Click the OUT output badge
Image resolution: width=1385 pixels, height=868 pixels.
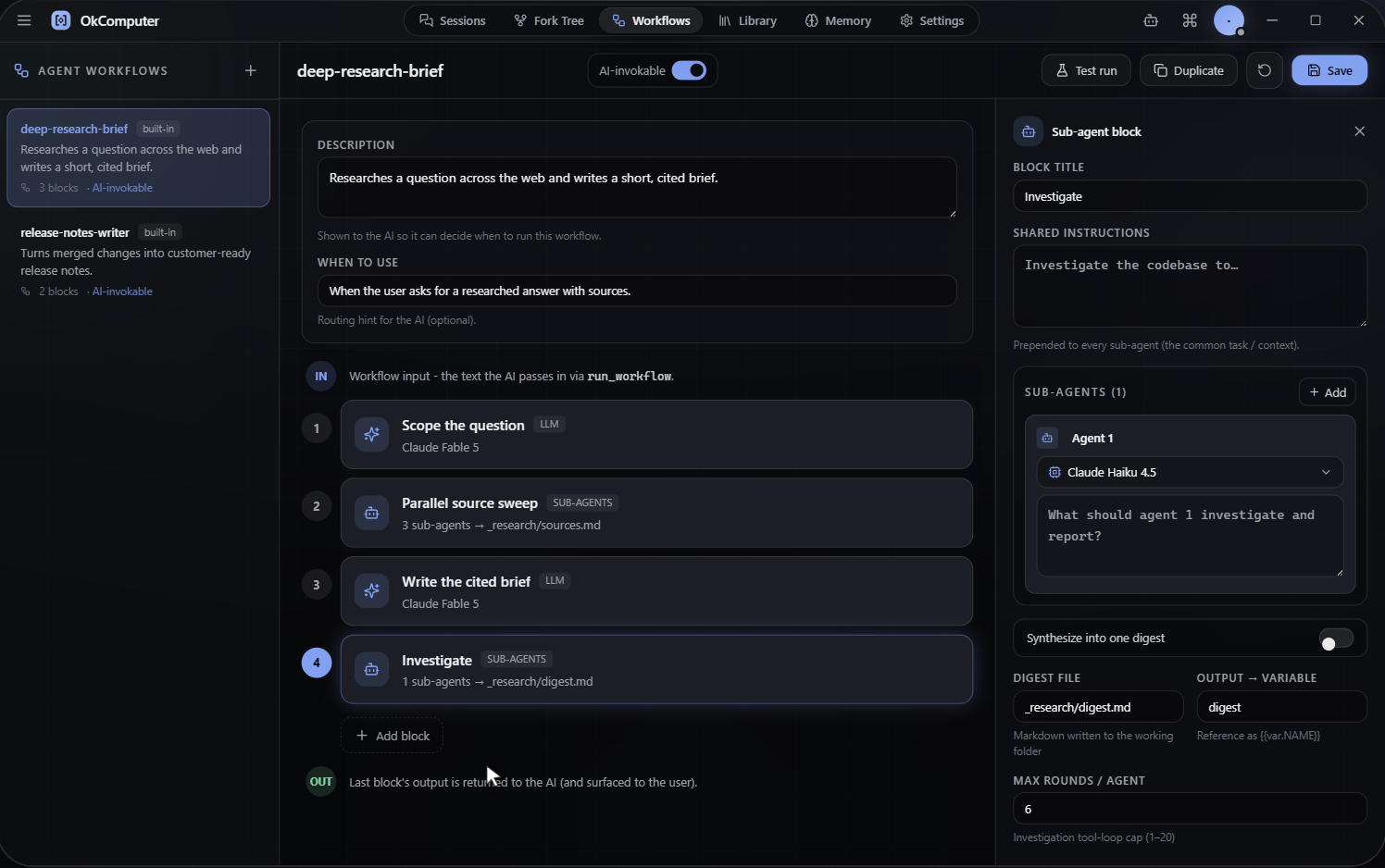pyautogui.click(x=320, y=782)
